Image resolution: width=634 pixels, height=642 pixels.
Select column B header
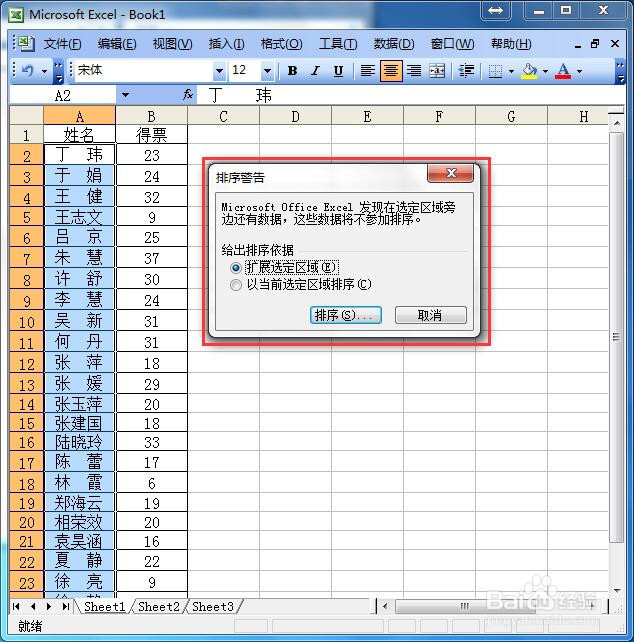click(x=151, y=116)
